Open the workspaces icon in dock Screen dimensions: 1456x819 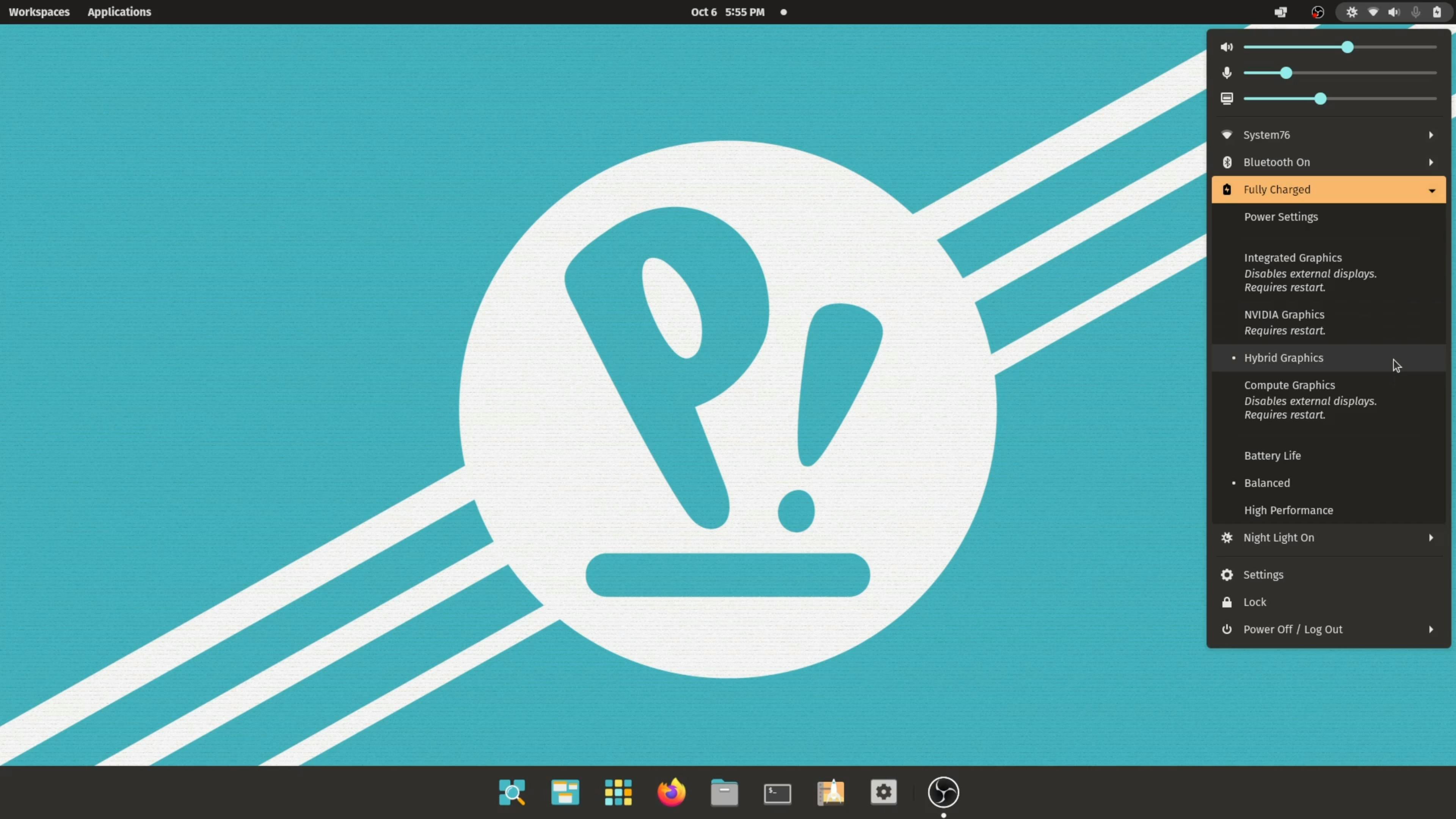coord(565,792)
